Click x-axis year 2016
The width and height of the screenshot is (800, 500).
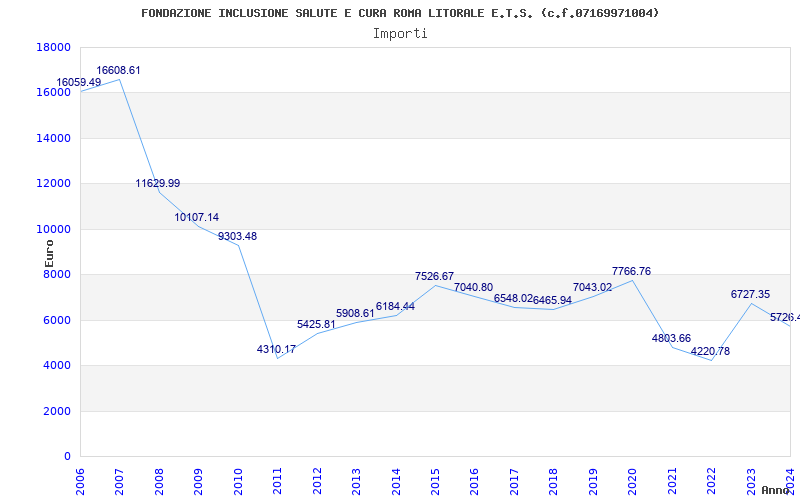coord(474,481)
